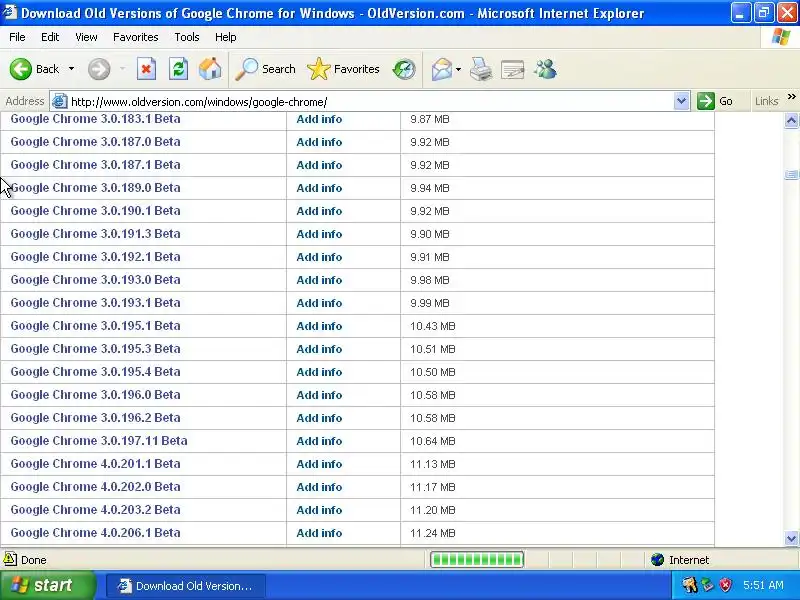Open the View menu
Viewport: 800px width, 600px height.
[x=86, y=37]
